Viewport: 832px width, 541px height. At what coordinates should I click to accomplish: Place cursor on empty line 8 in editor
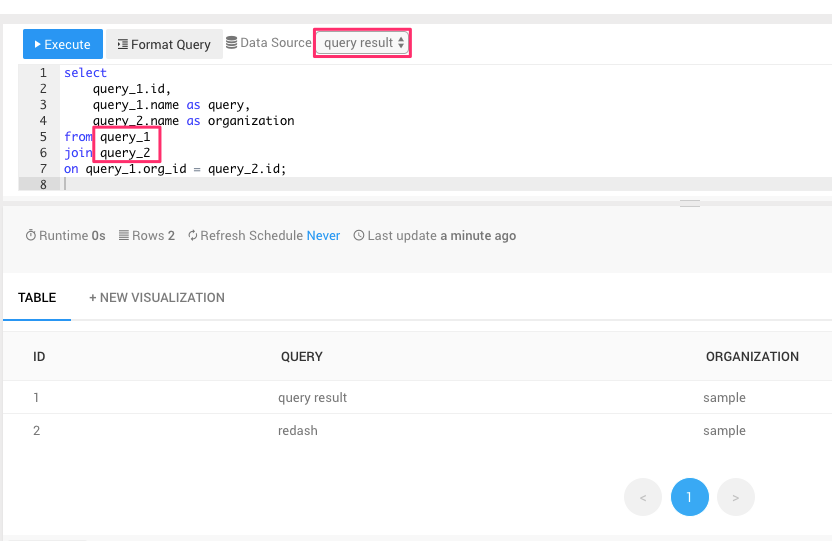tap(300, 185)
